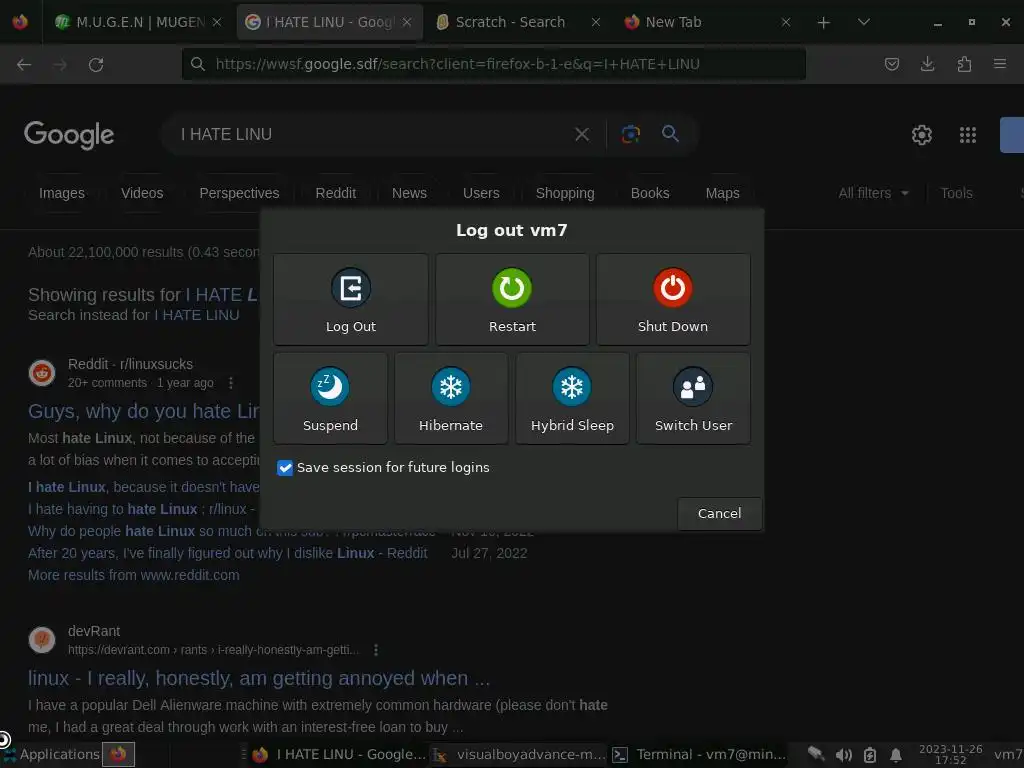Switch to visualboyadvance-m taskbar window
The height and width of the screenshot is (768, 1024).
click(520, 755)
